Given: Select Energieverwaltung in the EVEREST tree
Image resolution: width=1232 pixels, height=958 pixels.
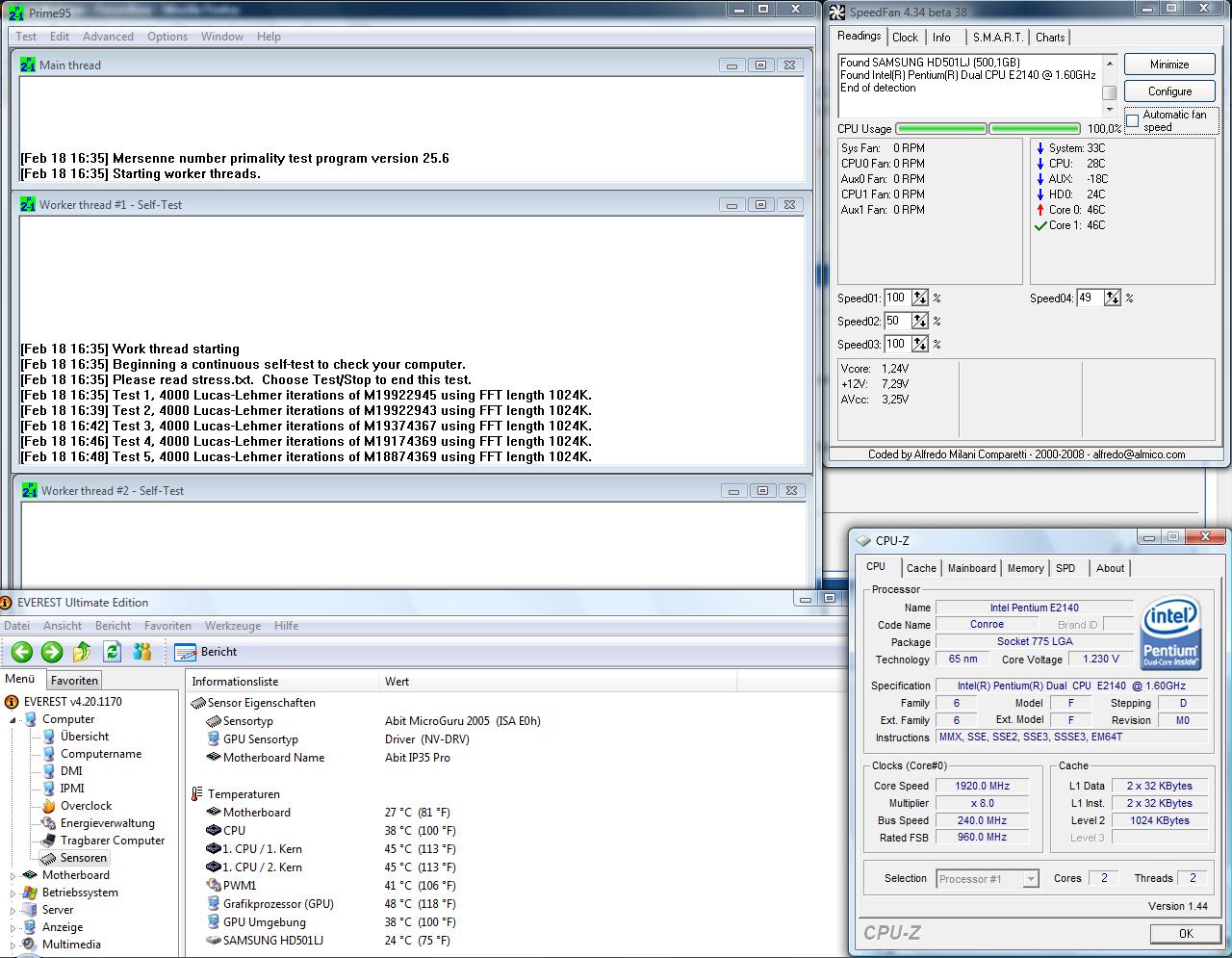Looking at the screenshot, I should [107, 823].
